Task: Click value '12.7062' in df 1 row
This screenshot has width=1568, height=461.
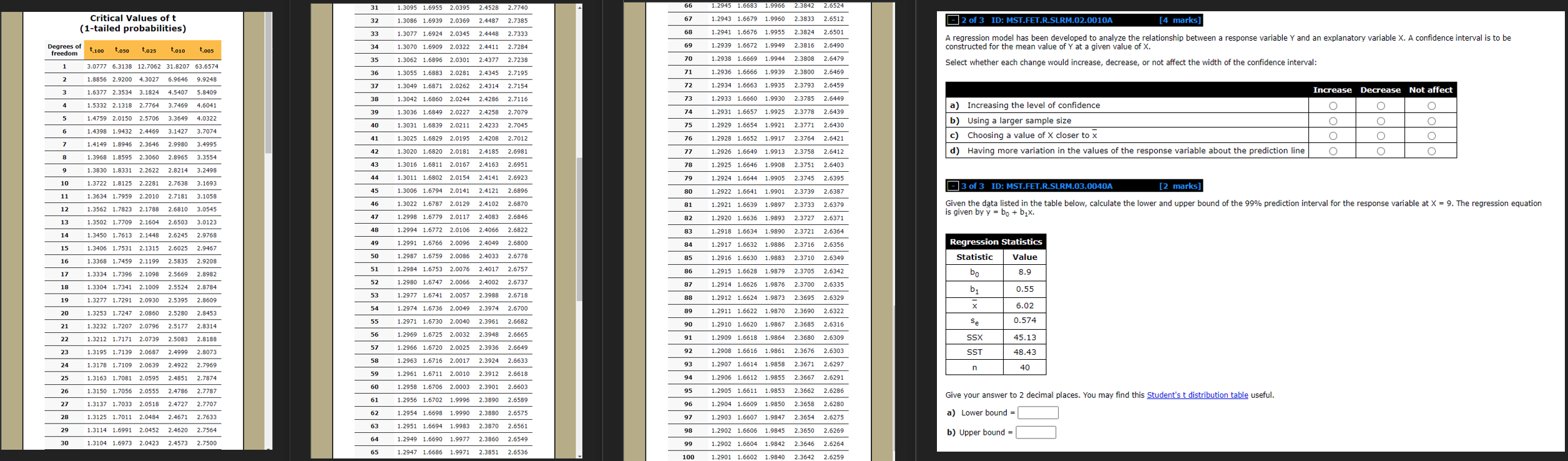Action: (x=149, y=66)
